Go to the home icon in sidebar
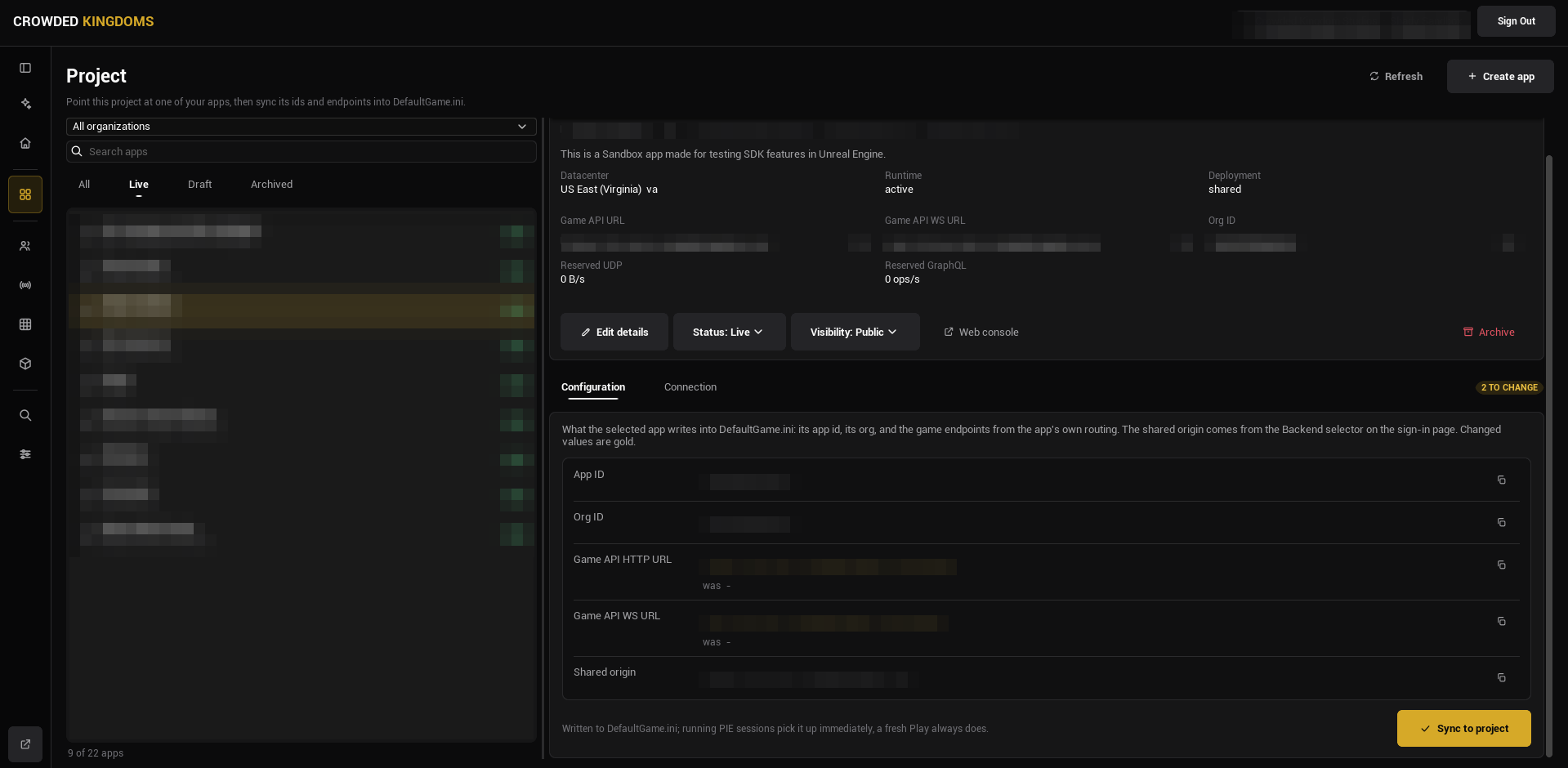Screen dimensions: 1568x768 pos(25,143)
